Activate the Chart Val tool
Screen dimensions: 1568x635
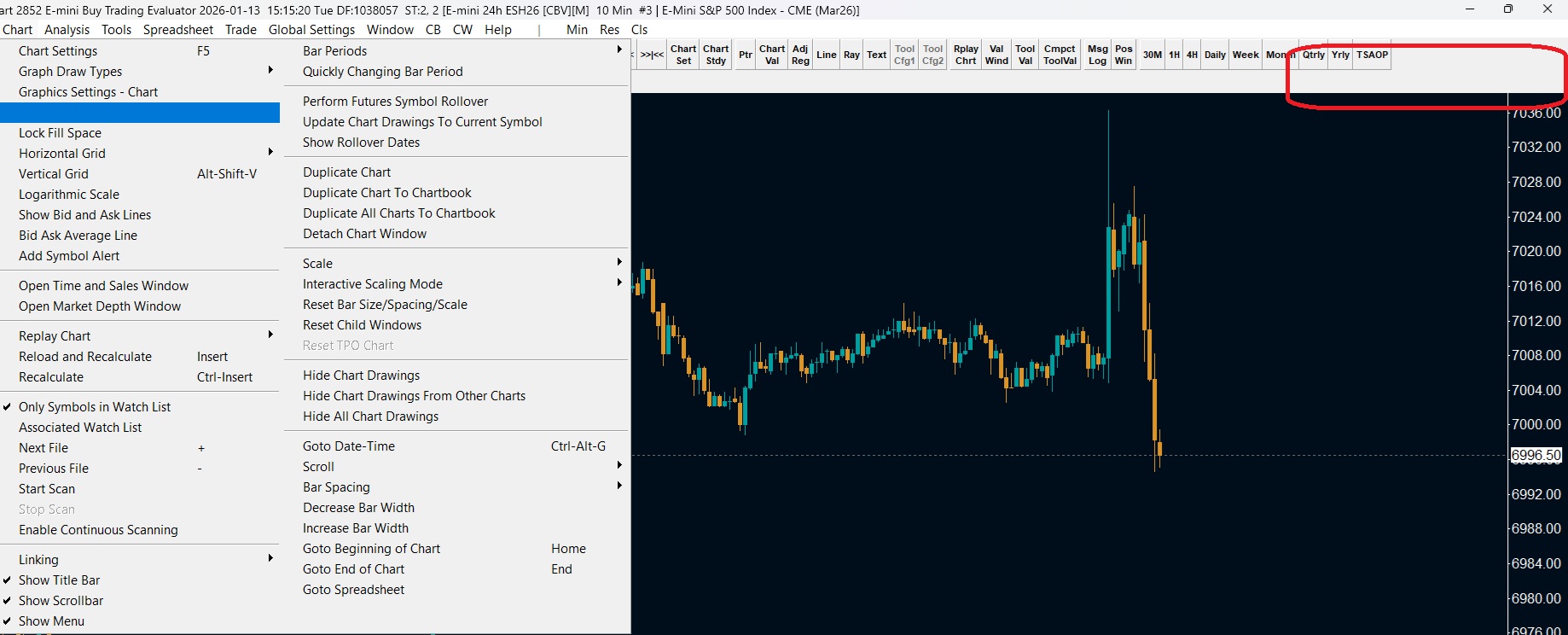point(772,55)
